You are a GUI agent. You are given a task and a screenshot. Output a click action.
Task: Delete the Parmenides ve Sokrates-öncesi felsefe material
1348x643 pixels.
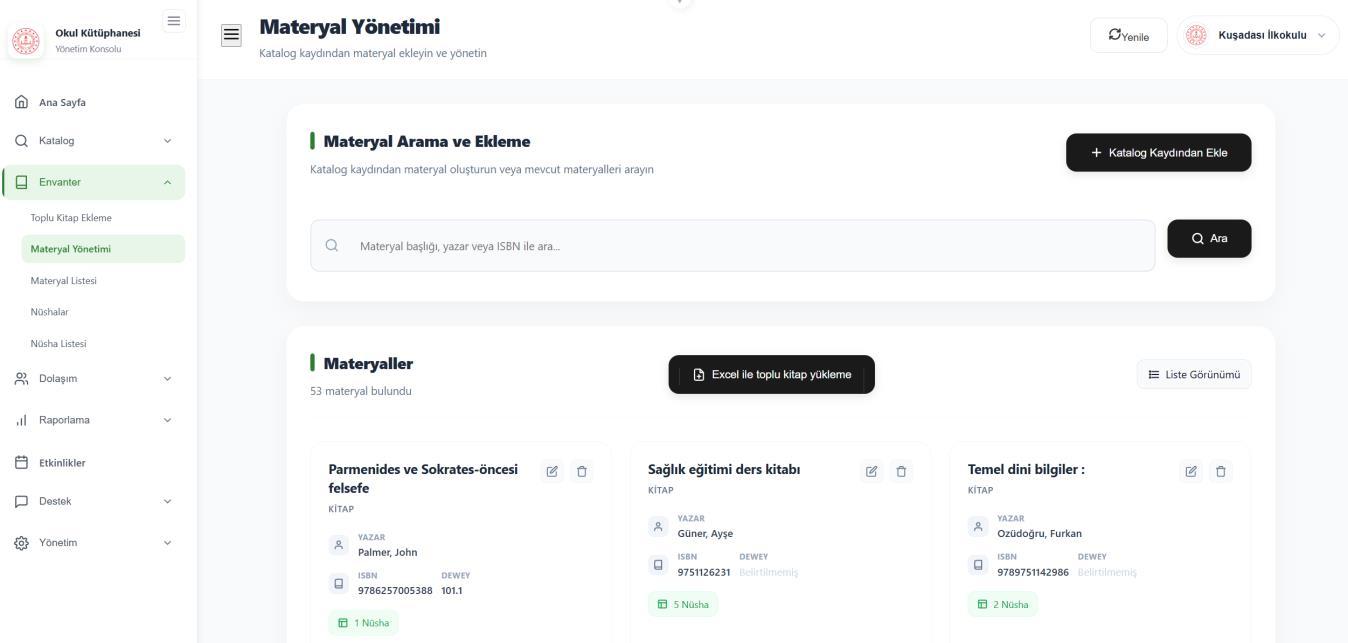[x=582, y=471]
